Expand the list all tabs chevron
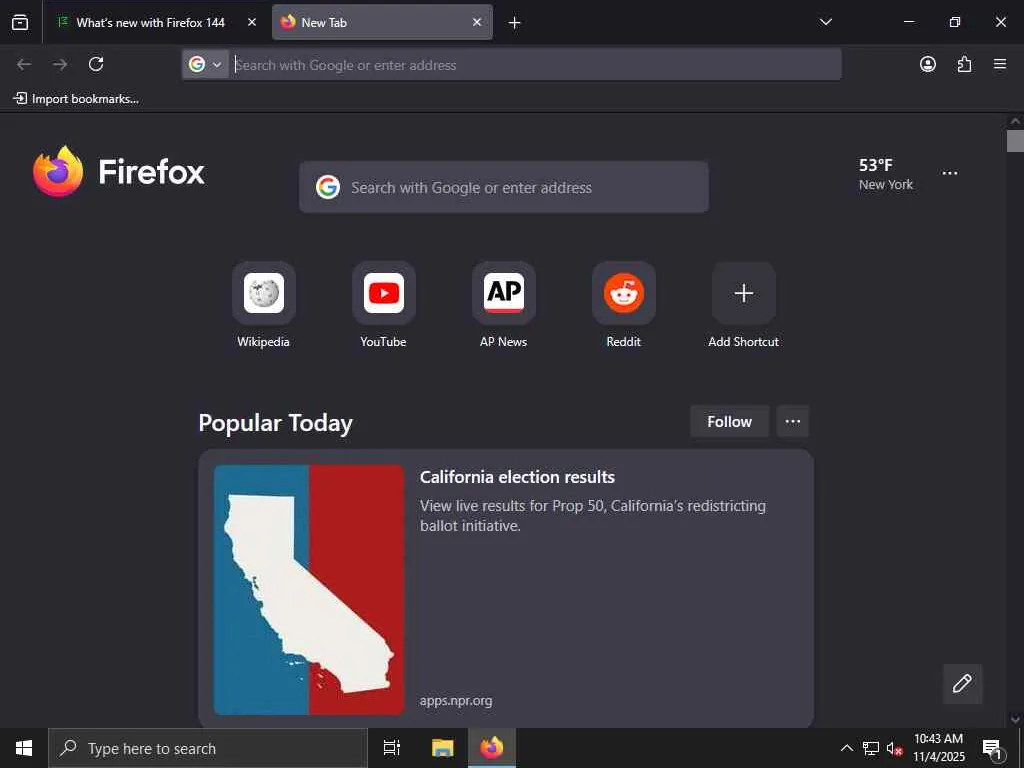The image size is (1024, 768). (825, 22)
